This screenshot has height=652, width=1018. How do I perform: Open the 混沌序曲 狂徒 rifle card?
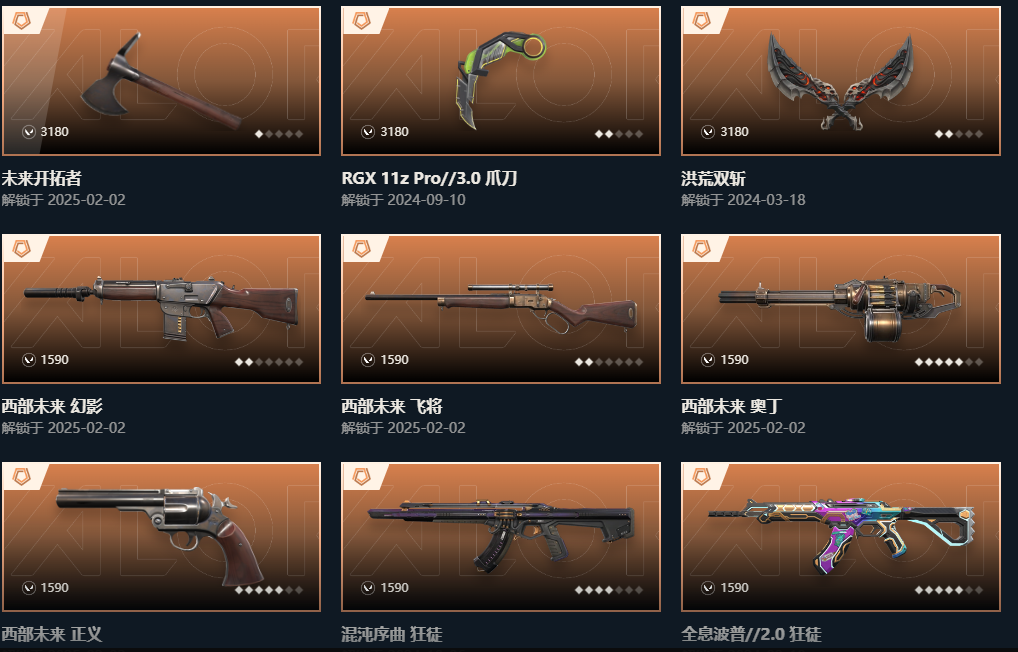pos(501,537)
